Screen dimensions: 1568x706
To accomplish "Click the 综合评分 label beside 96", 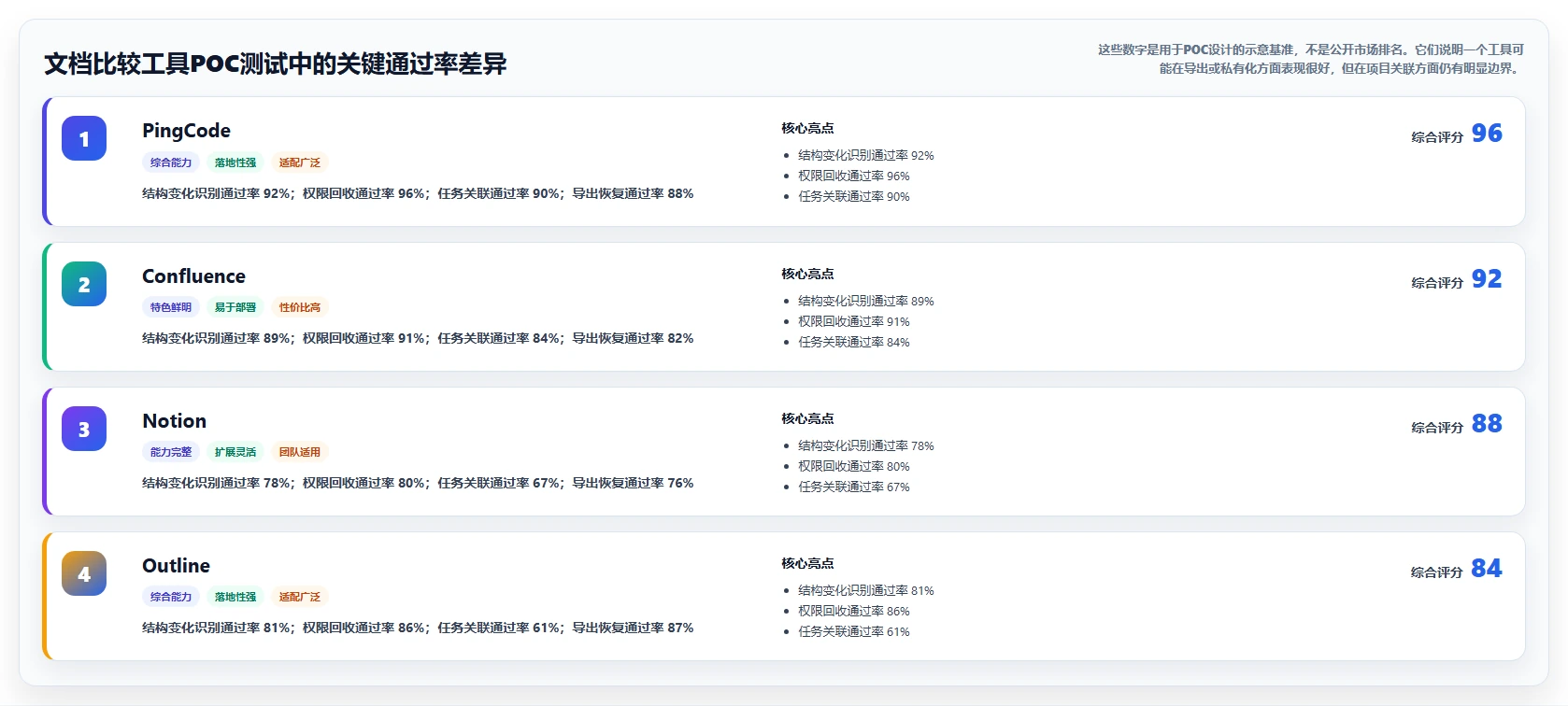I will 1437,137.
